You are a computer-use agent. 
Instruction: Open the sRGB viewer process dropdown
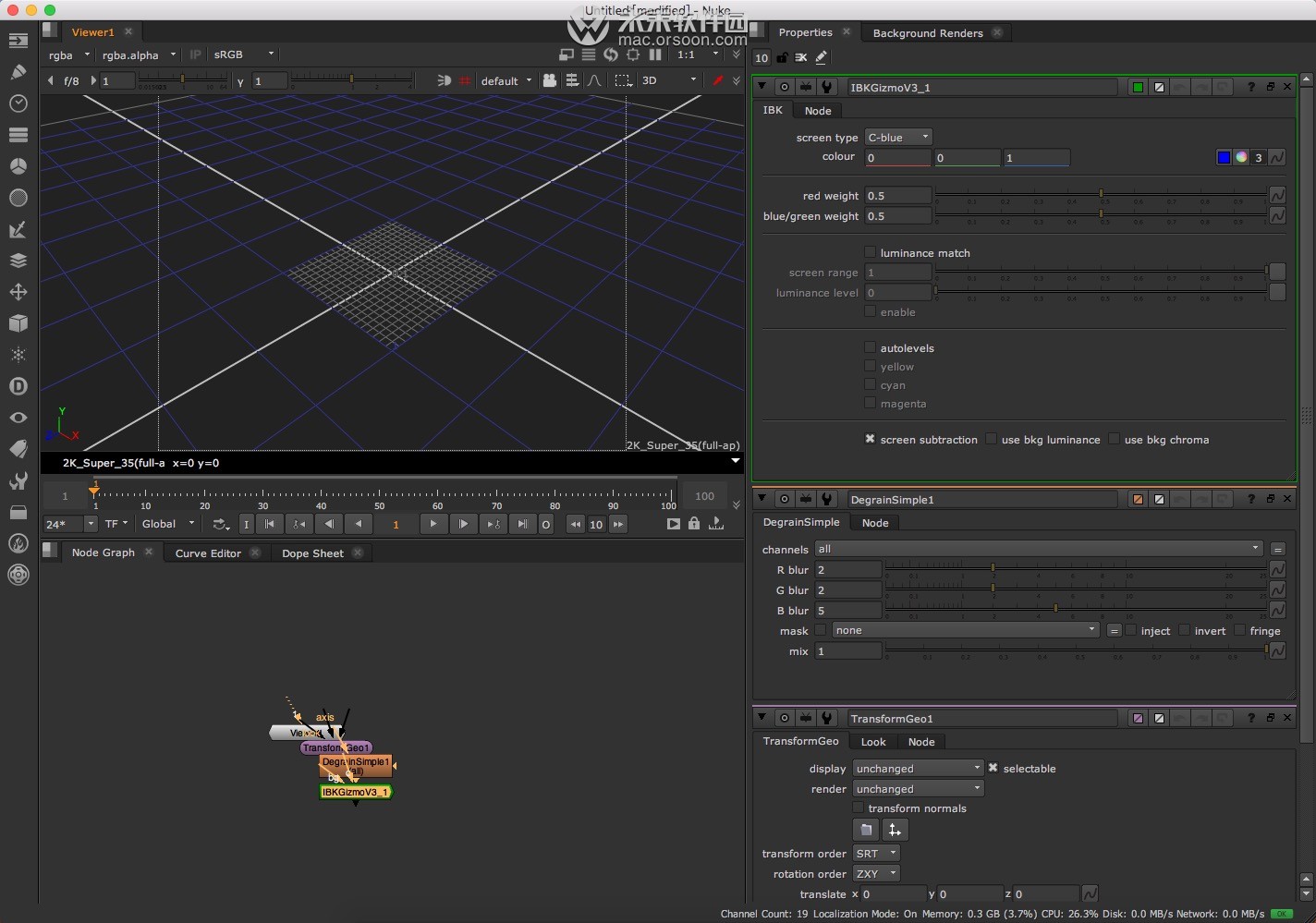(x=244, y=55)
